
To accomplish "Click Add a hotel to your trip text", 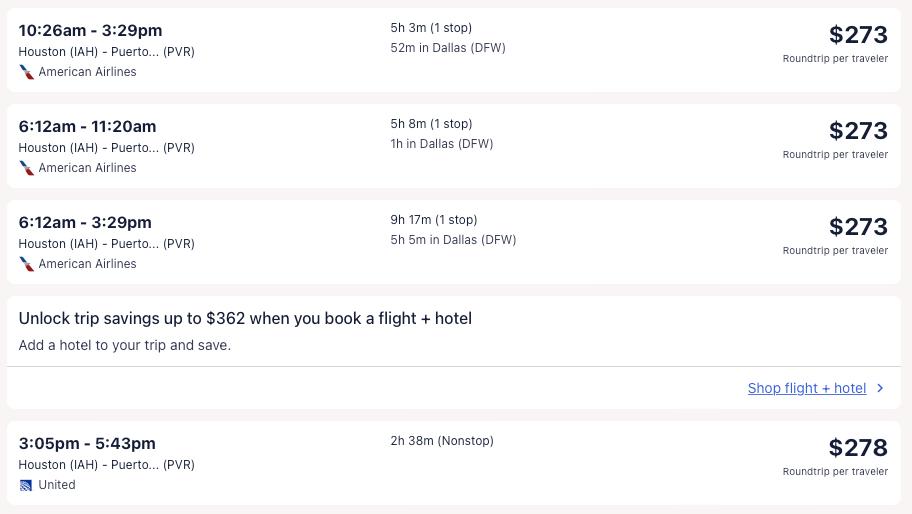I will 125,346.
